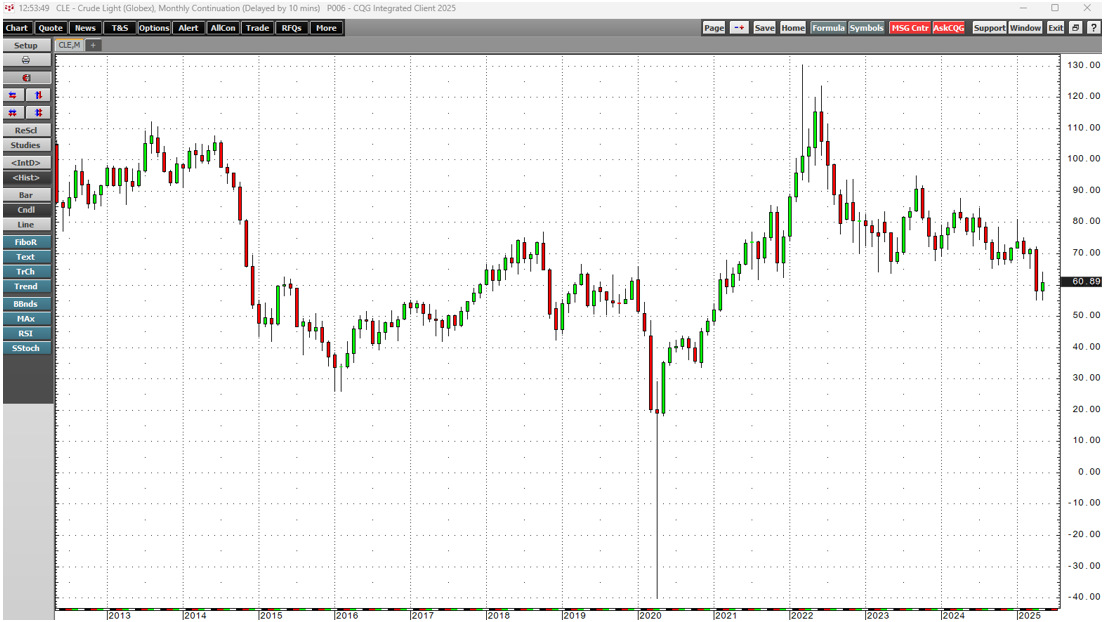Click the red MSG Cntr button
The image size is (1104, 622).
(x=909, y=28)
